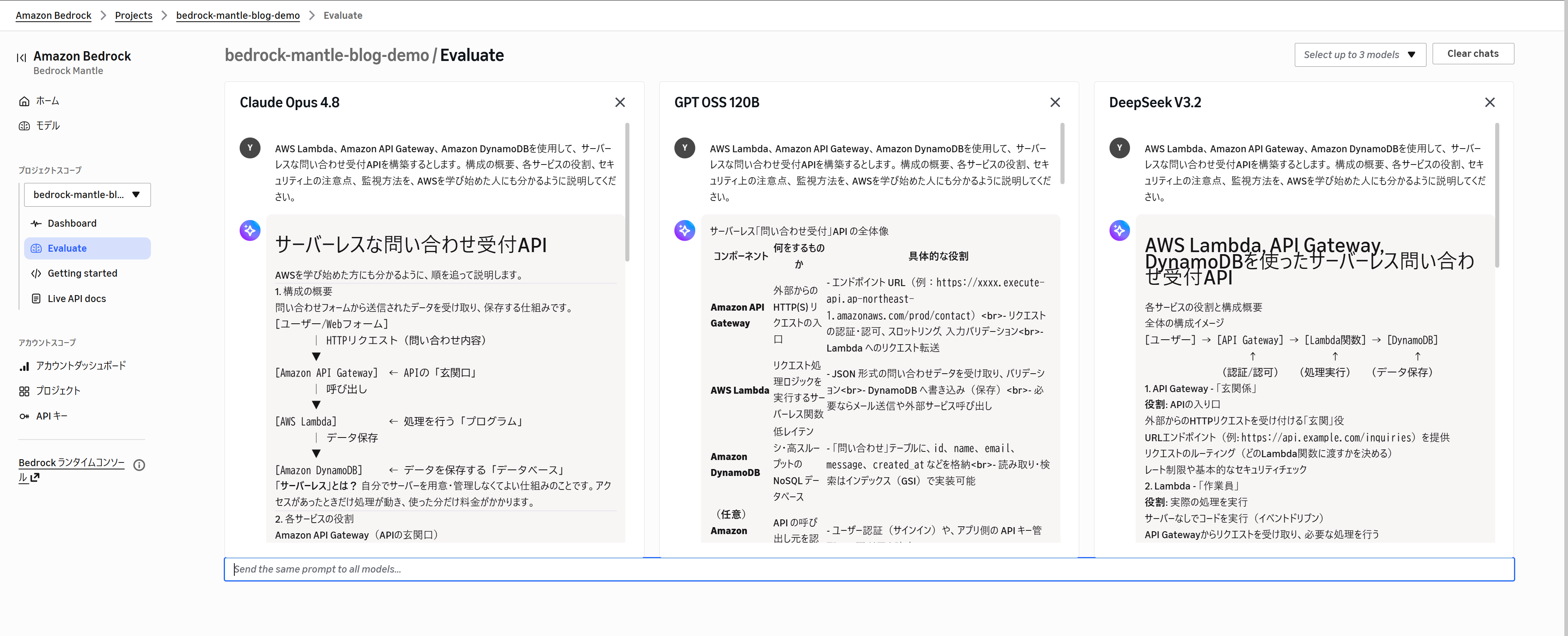Viewport: 1568px width, 636px height.
Task: Open アカウントダッシュボード account dashboard
Action: click(80, 365)
